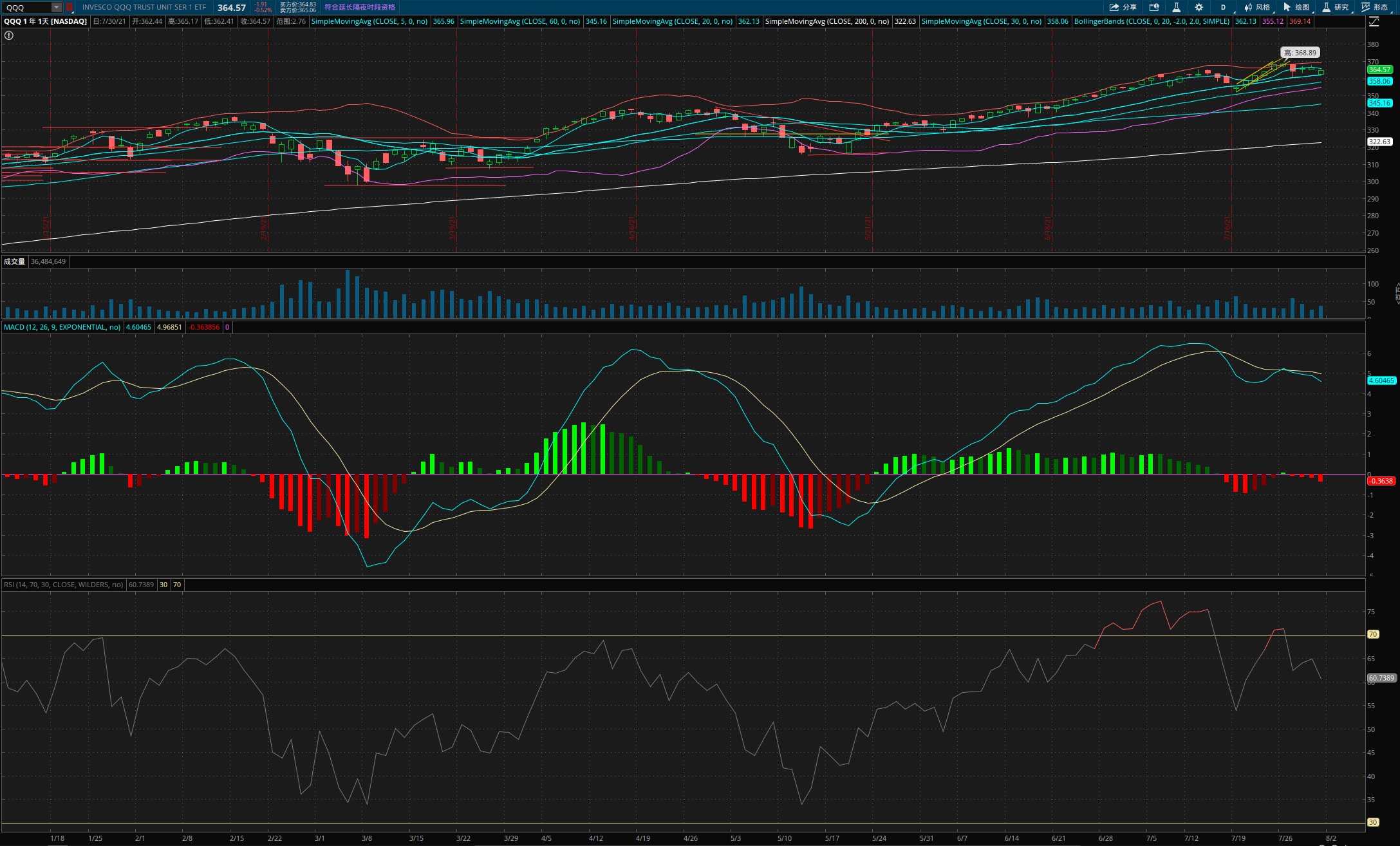The height and width of the screenshot is (846, 1400).
Task: Click the 收:364.57 close value
Action: click(x=256, y=21)
